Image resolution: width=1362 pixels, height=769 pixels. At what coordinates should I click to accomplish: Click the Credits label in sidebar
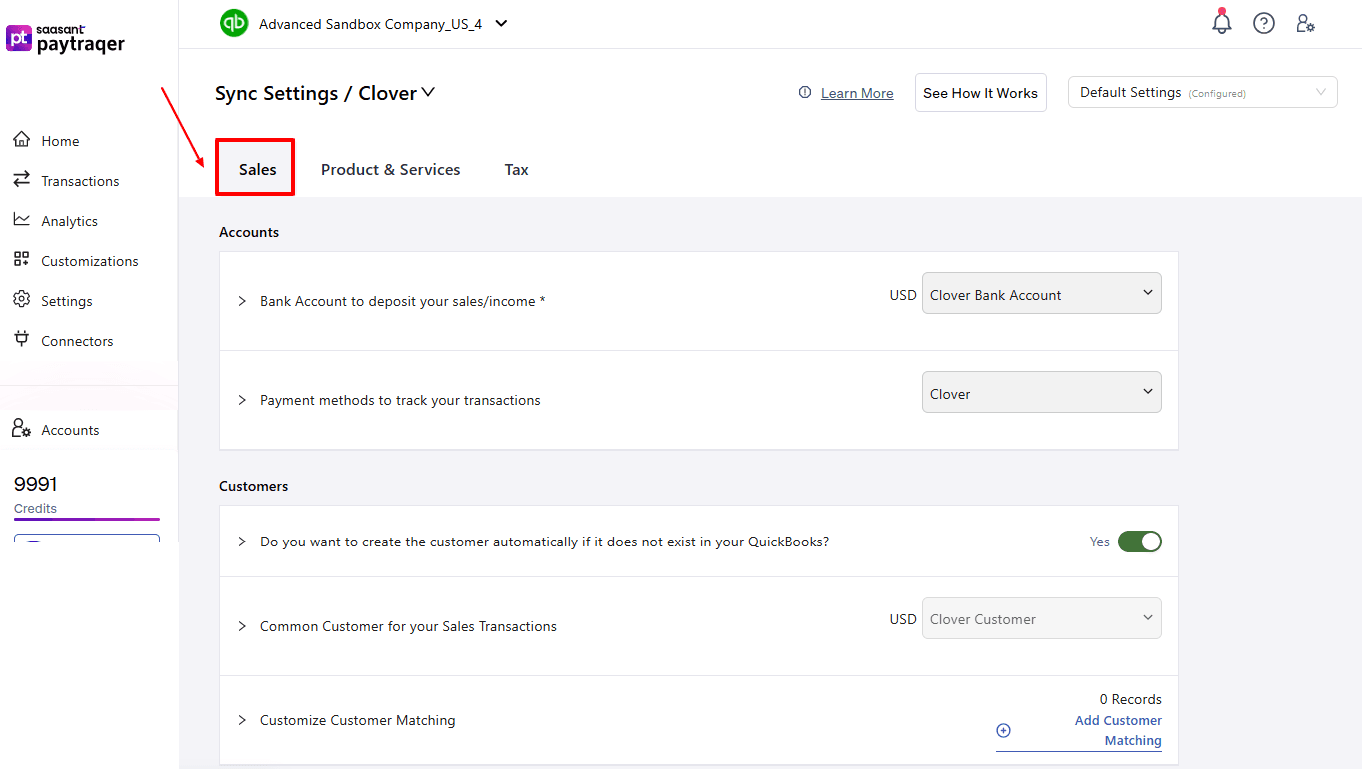coord(35,508)
